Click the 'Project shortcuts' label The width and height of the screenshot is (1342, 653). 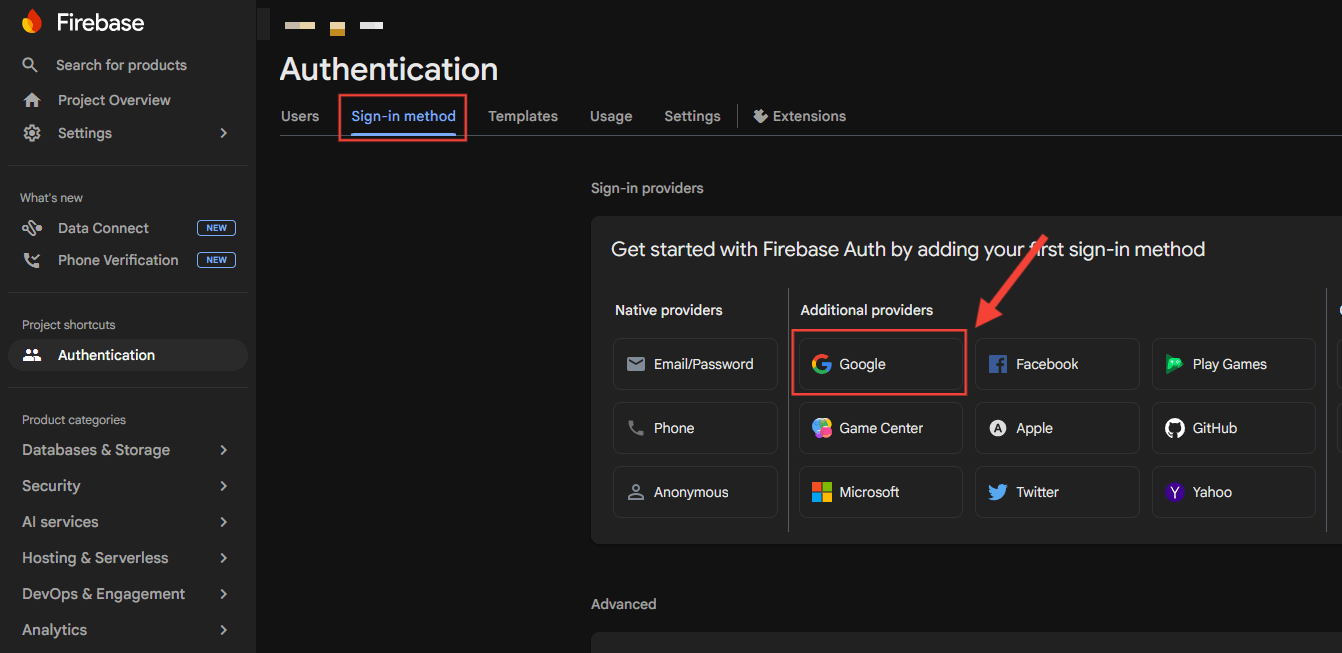[x=69, y=325]
